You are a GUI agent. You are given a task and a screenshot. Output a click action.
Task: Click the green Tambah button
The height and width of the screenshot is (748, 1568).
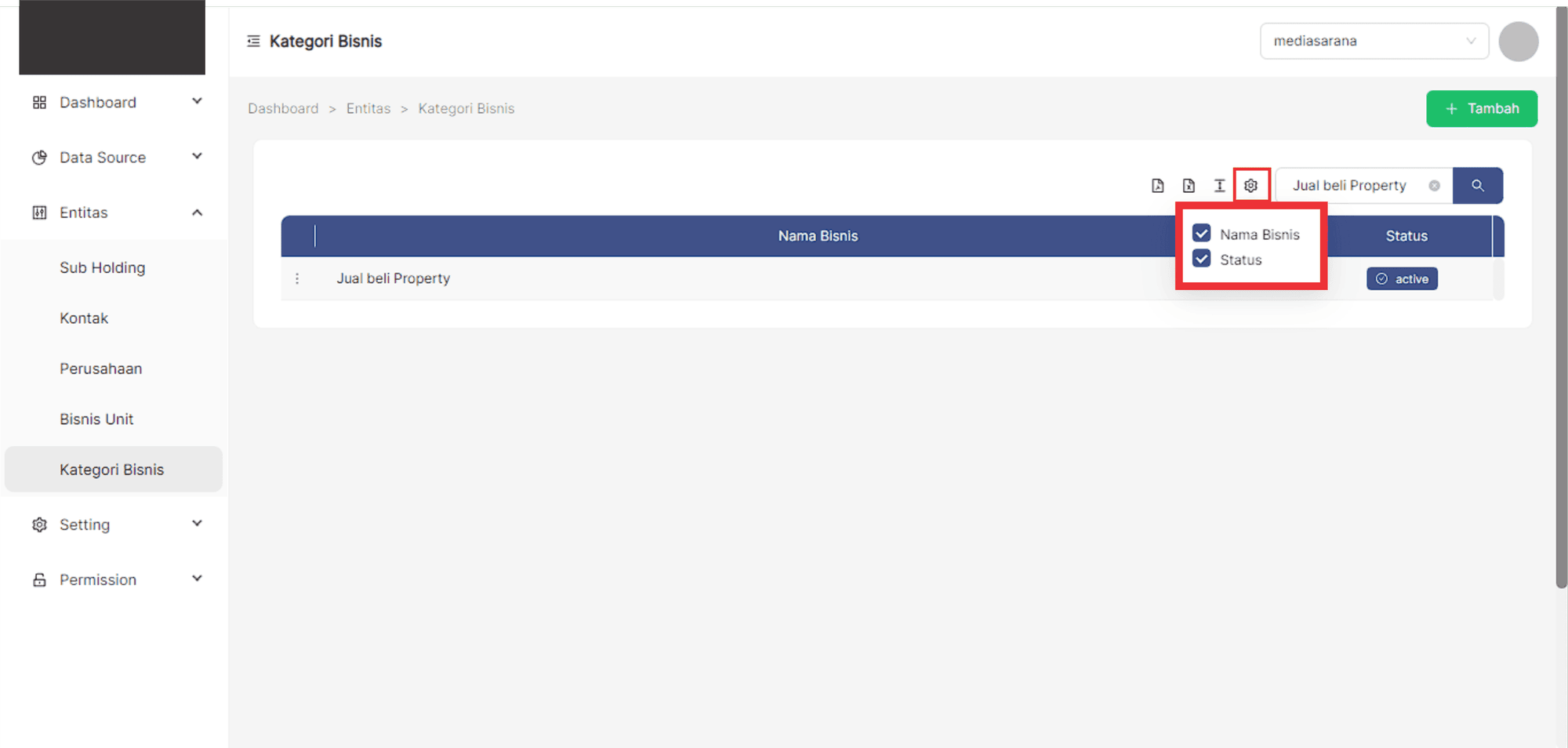pyautogui.click(x=1481, y=108)
